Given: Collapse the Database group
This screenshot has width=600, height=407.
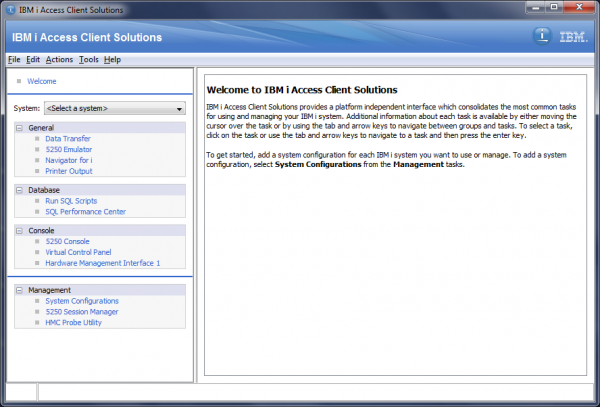Looking at the screenshot, I should pos(20,190).
